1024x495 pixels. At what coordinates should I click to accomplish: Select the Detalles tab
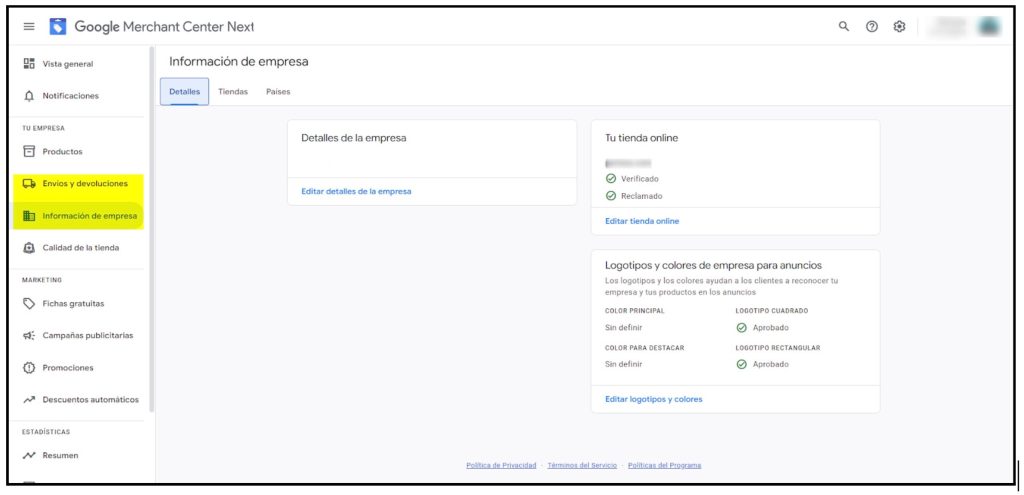(184, 92)
